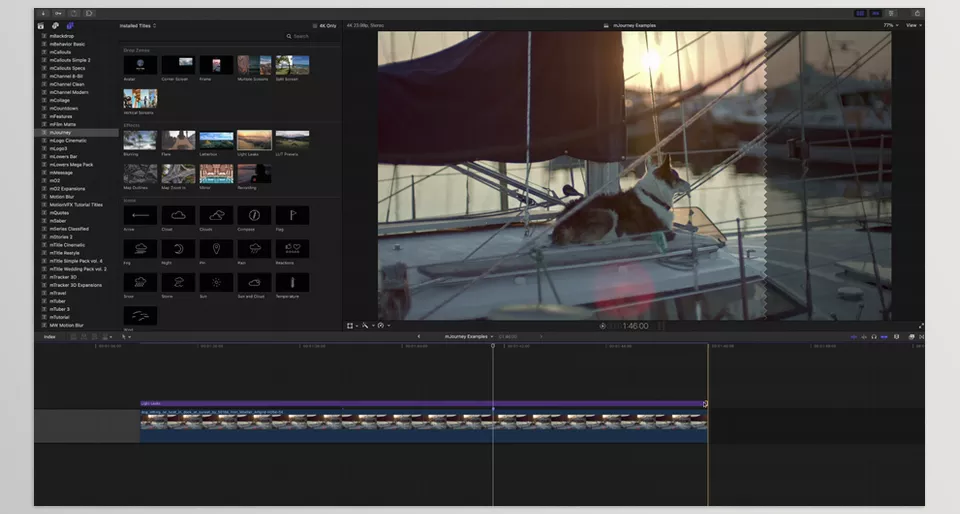Open the effects browser icon
Screen dimensions: 960x514
pos(911,337)
